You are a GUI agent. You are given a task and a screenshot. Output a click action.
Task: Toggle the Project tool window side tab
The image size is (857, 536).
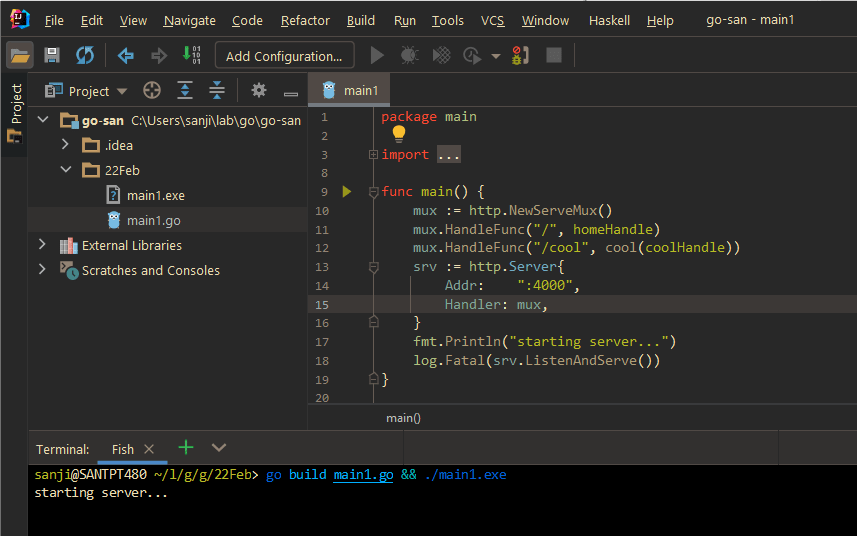click(14, 112)
